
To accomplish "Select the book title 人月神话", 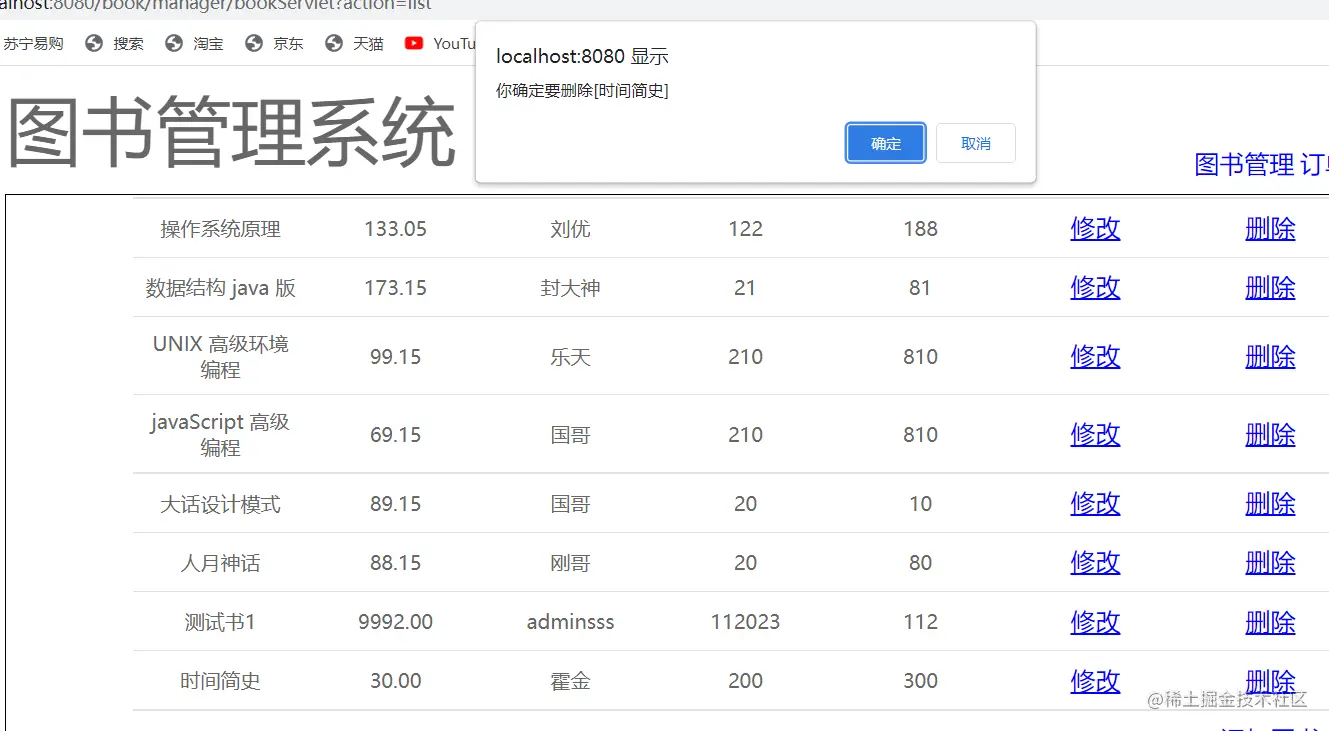I will tap(220, 563).
